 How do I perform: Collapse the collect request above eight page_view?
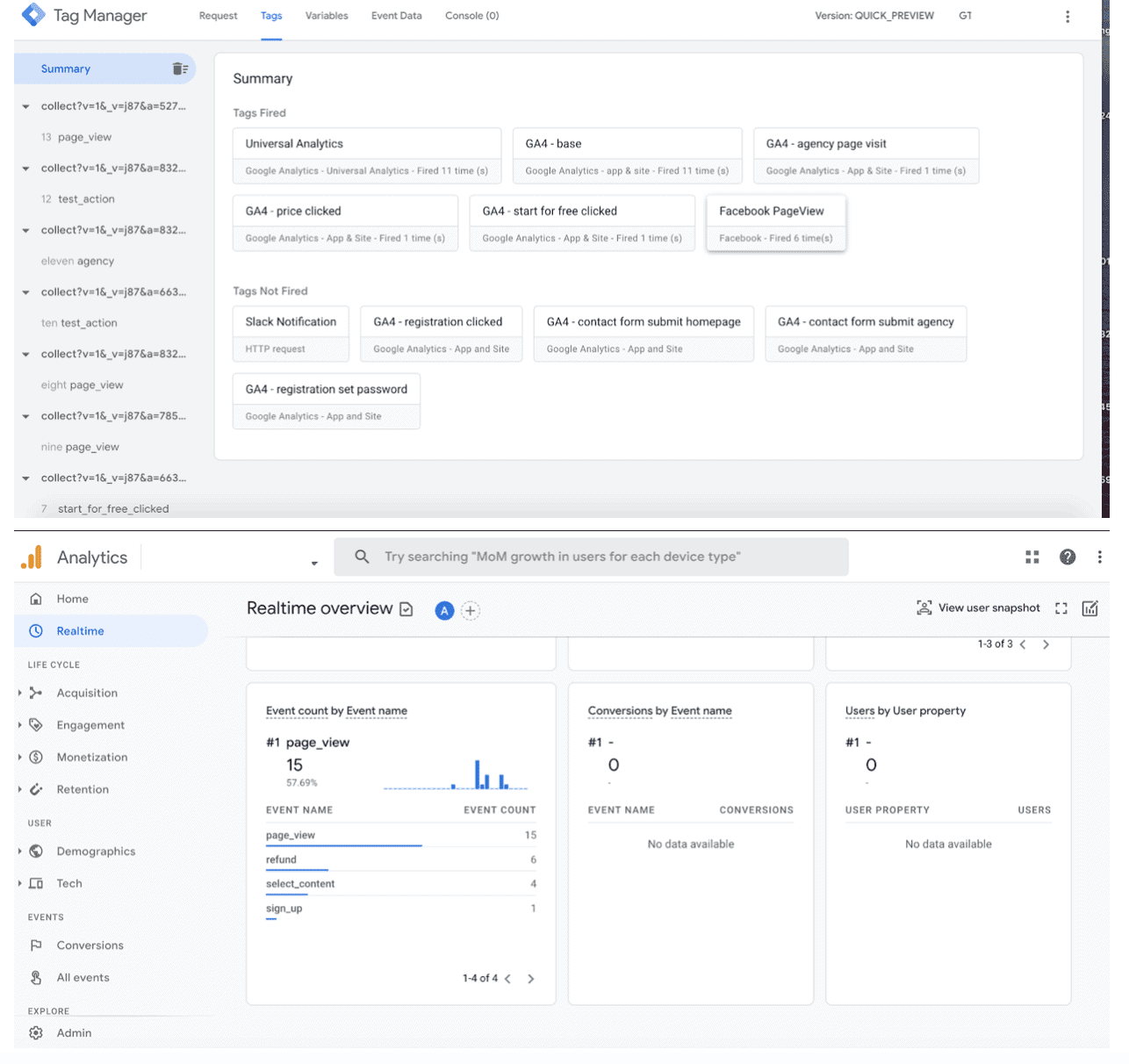pyautogui.click(x=25, y=355)
